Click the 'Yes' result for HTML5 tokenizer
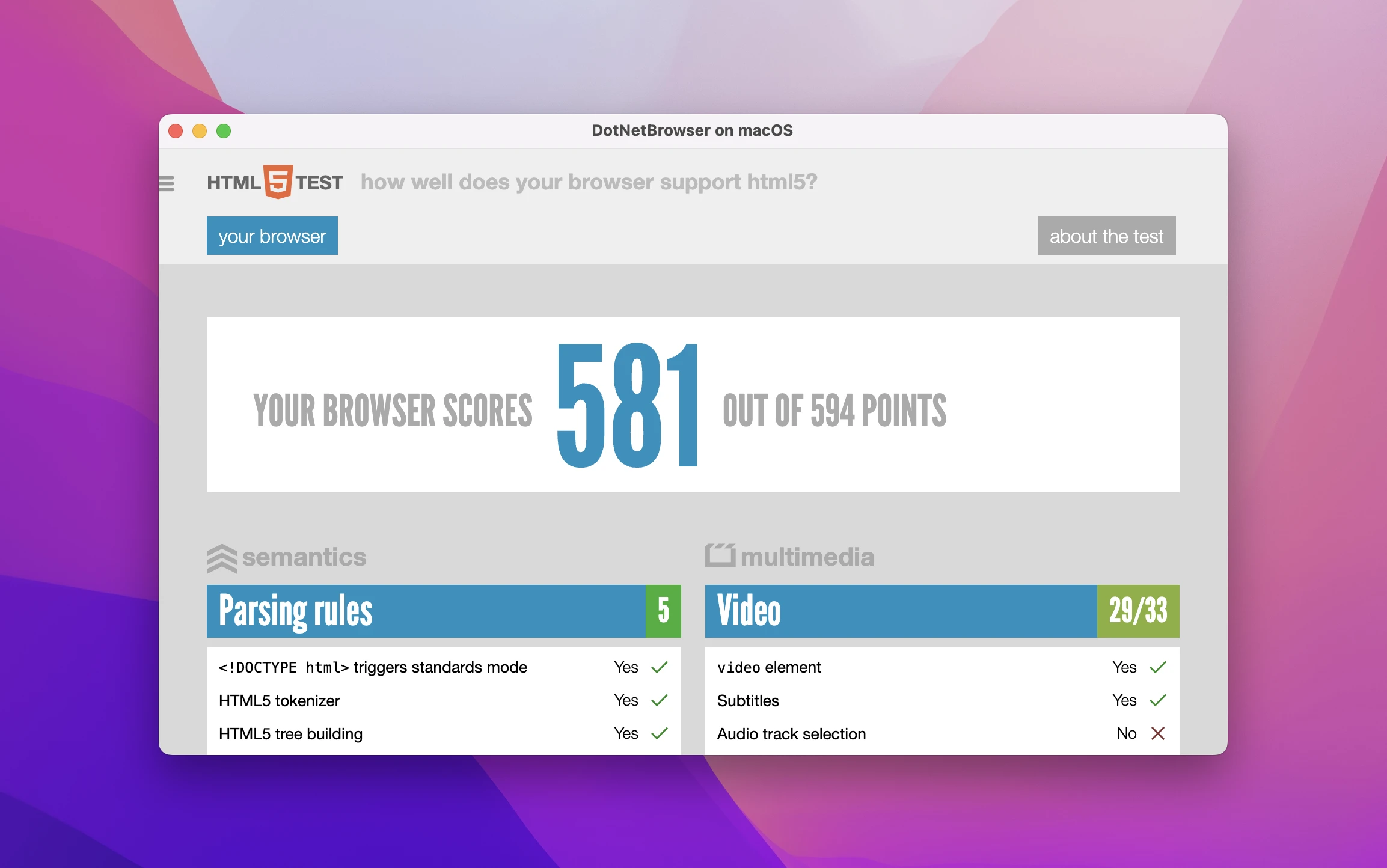 click(x=626, y=700)
